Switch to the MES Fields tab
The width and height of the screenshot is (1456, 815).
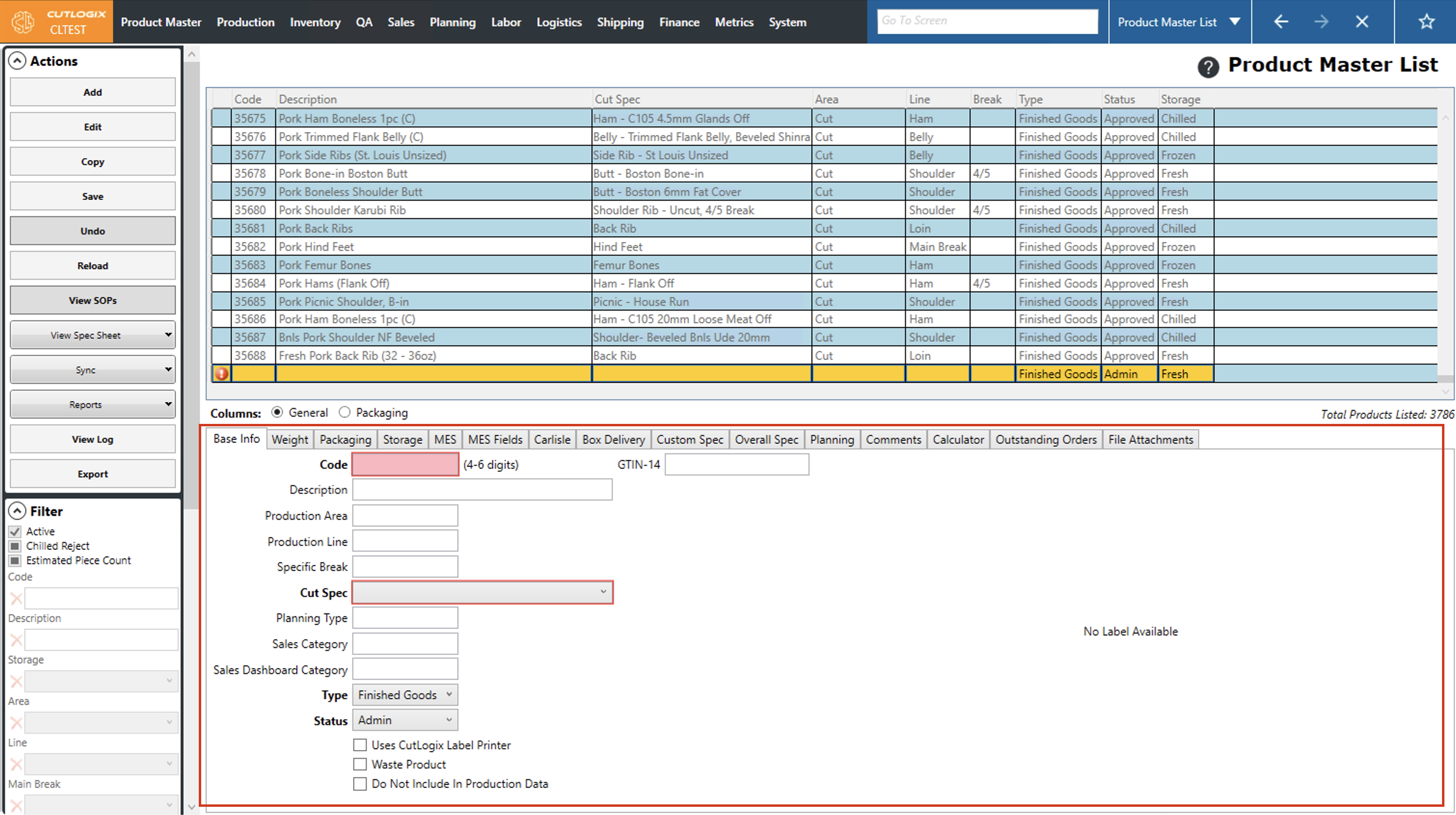tap(495, 439)
